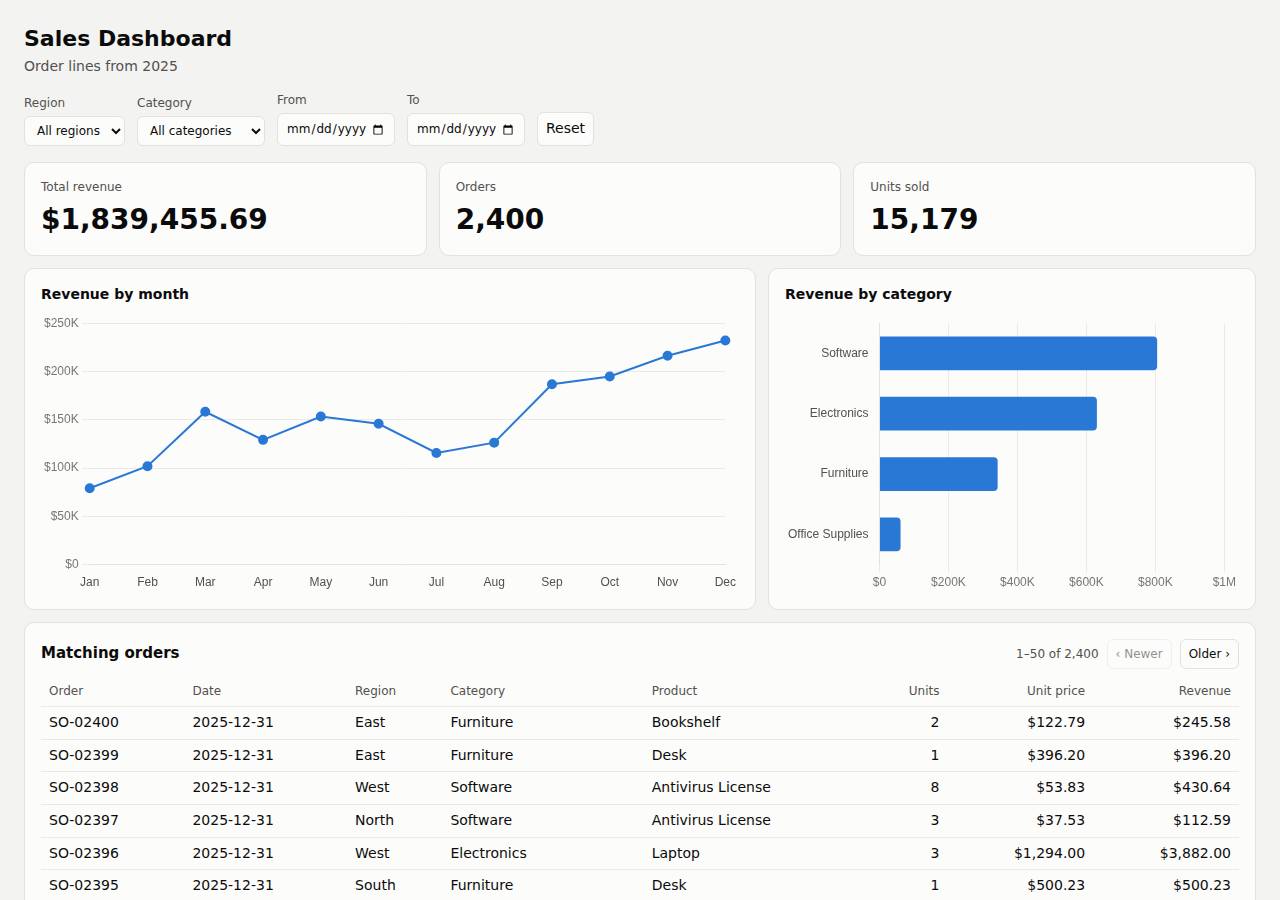The width and height of the screenshot is (1280, 900).
Task: Click the 1–50 of 2,400 pagination text
Action: pos(1057,654)
